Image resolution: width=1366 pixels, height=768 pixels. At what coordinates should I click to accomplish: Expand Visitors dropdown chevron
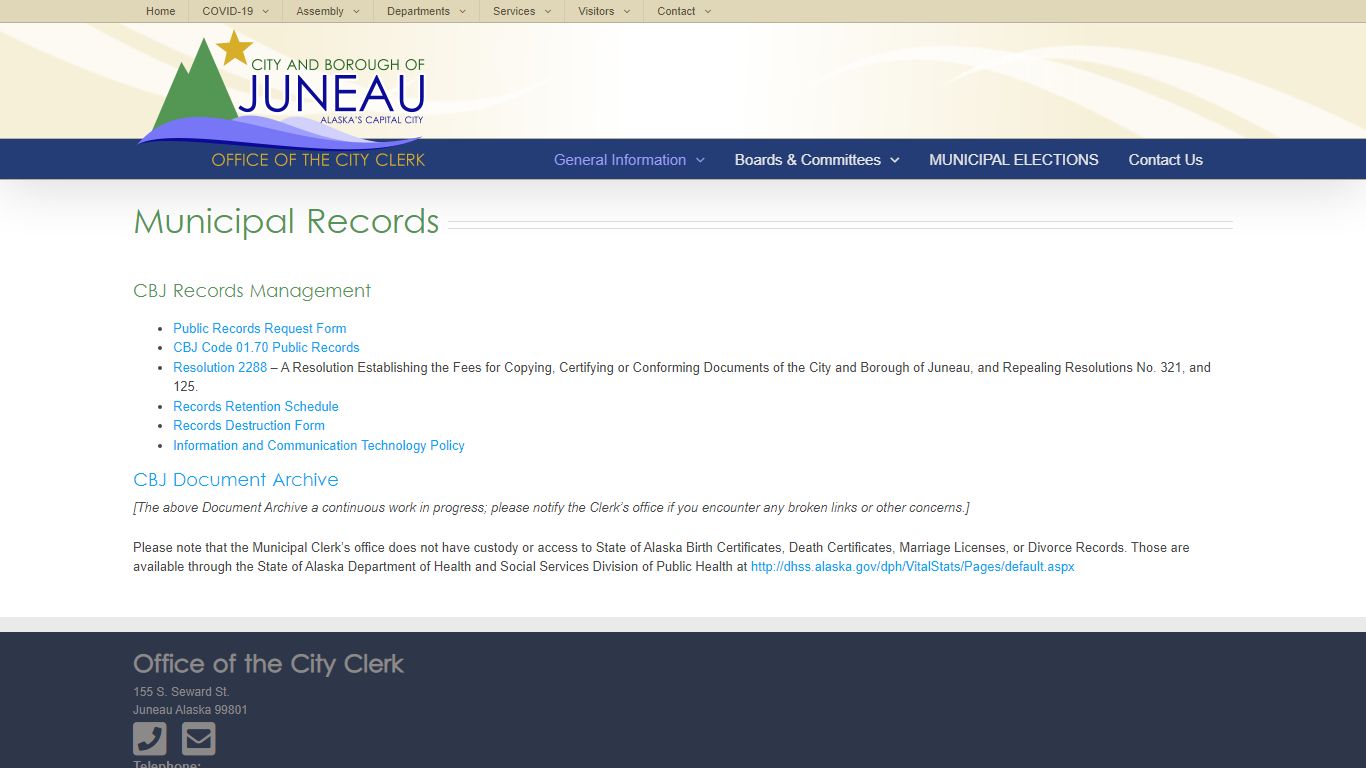[627, 12]
